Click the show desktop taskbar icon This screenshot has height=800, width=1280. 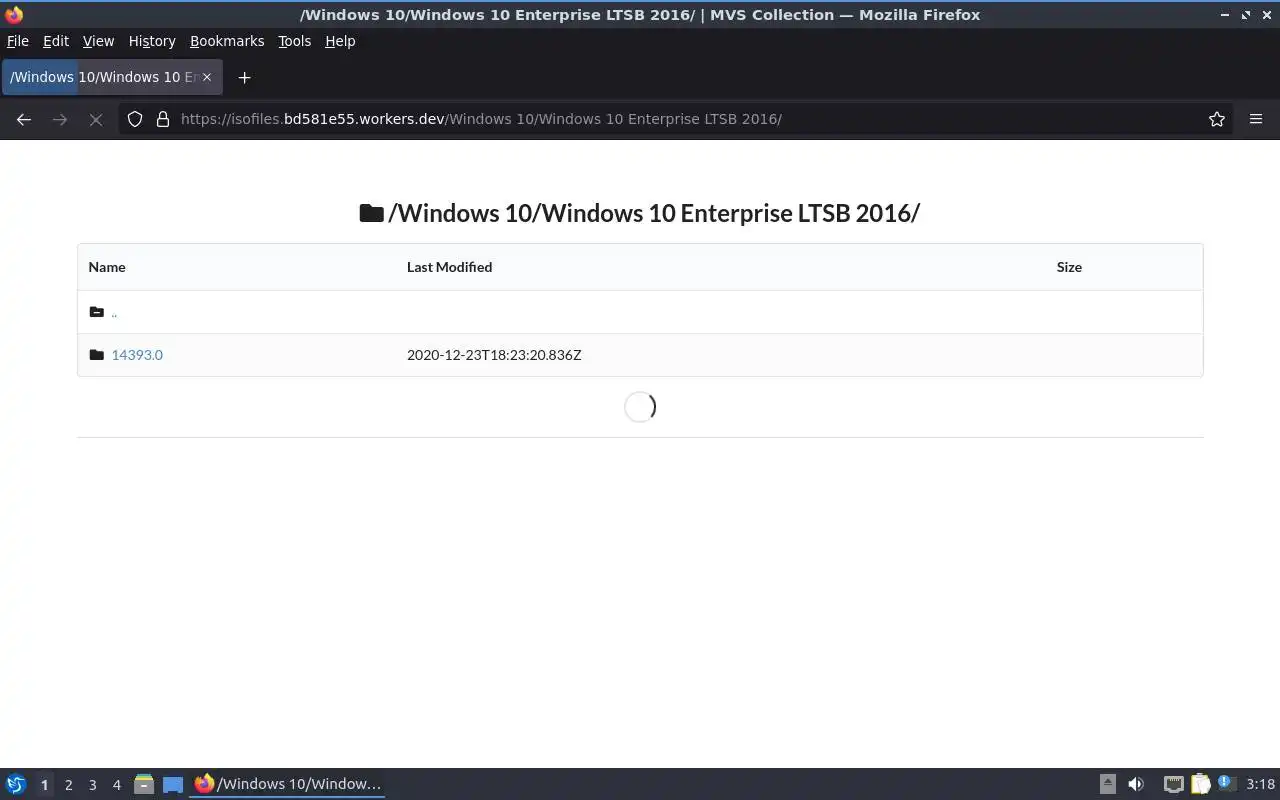point(173,784)
